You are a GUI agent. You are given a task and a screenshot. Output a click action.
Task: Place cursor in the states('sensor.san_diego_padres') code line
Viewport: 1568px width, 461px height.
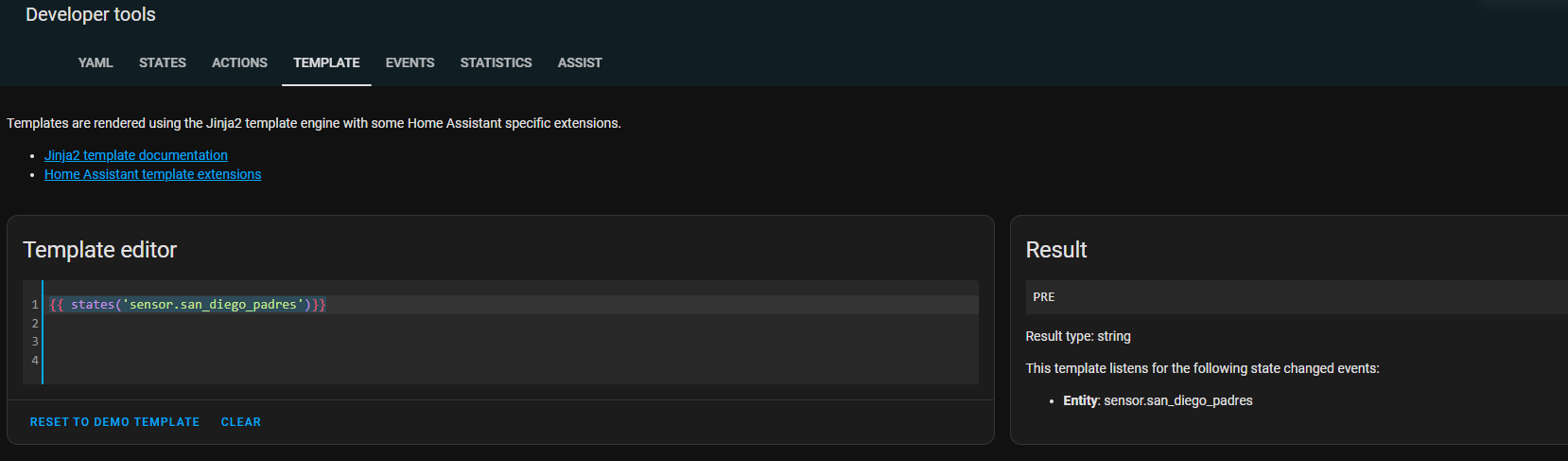click(187, 305)
